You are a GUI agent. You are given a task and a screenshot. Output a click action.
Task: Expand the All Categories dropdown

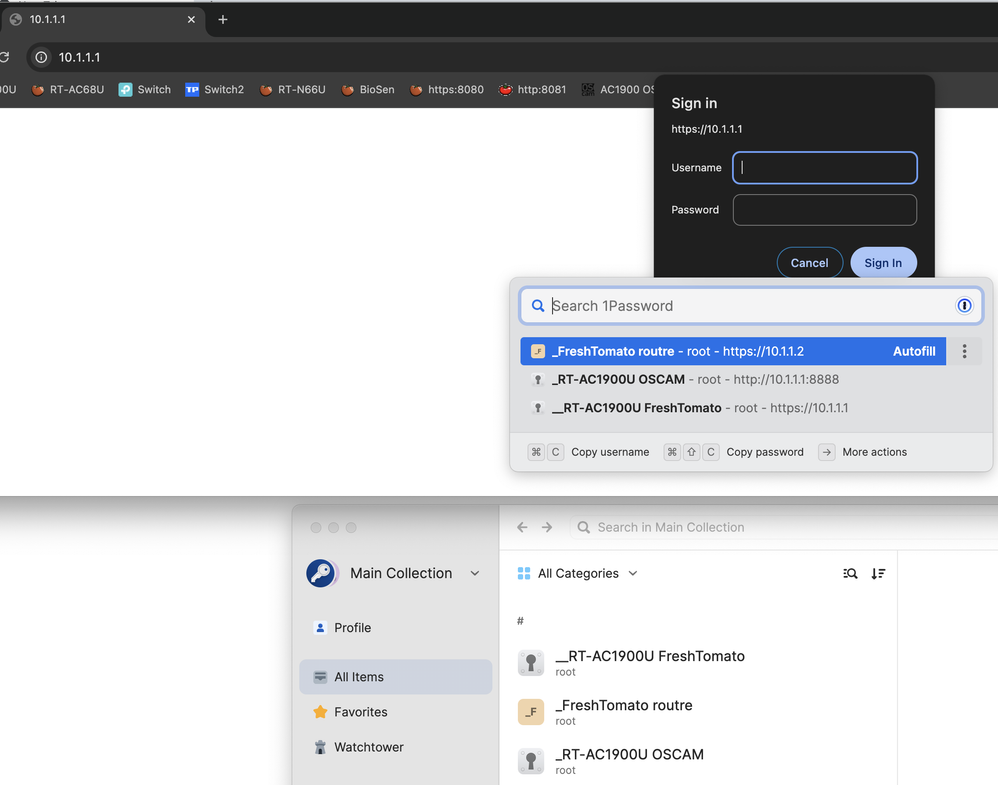tap(578, 574)
